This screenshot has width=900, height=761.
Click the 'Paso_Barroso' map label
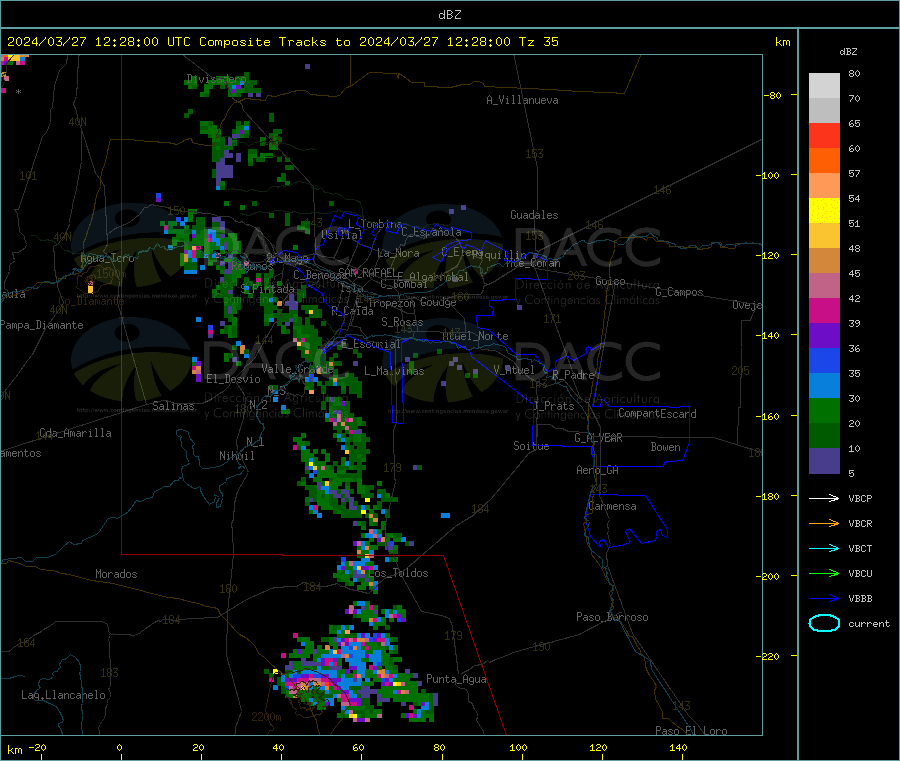612,617
